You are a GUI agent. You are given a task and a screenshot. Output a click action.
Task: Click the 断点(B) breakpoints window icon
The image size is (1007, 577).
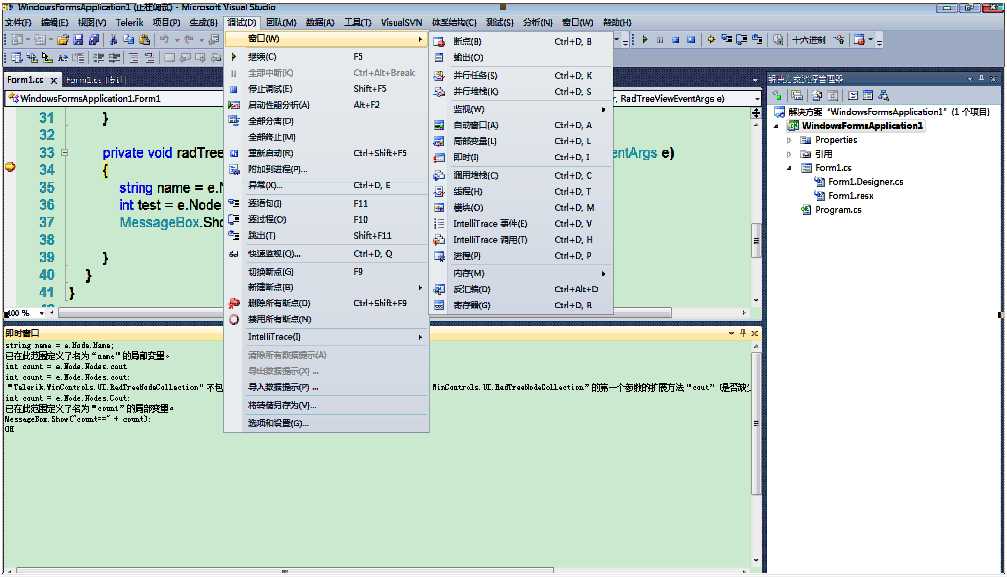(439, 42)
